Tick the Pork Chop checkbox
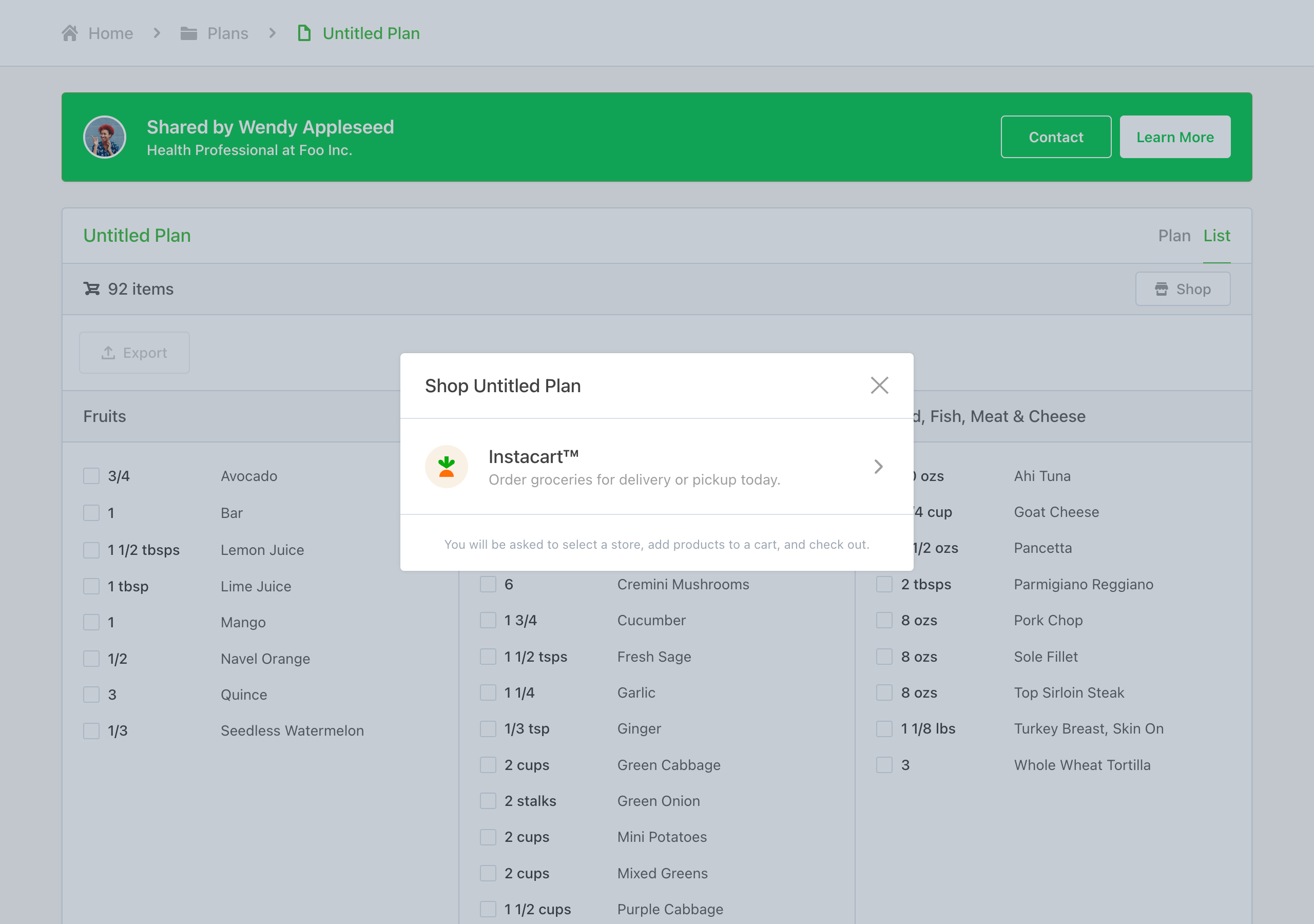This screenshot has height=924, width=1314. [x=884, y=620]
